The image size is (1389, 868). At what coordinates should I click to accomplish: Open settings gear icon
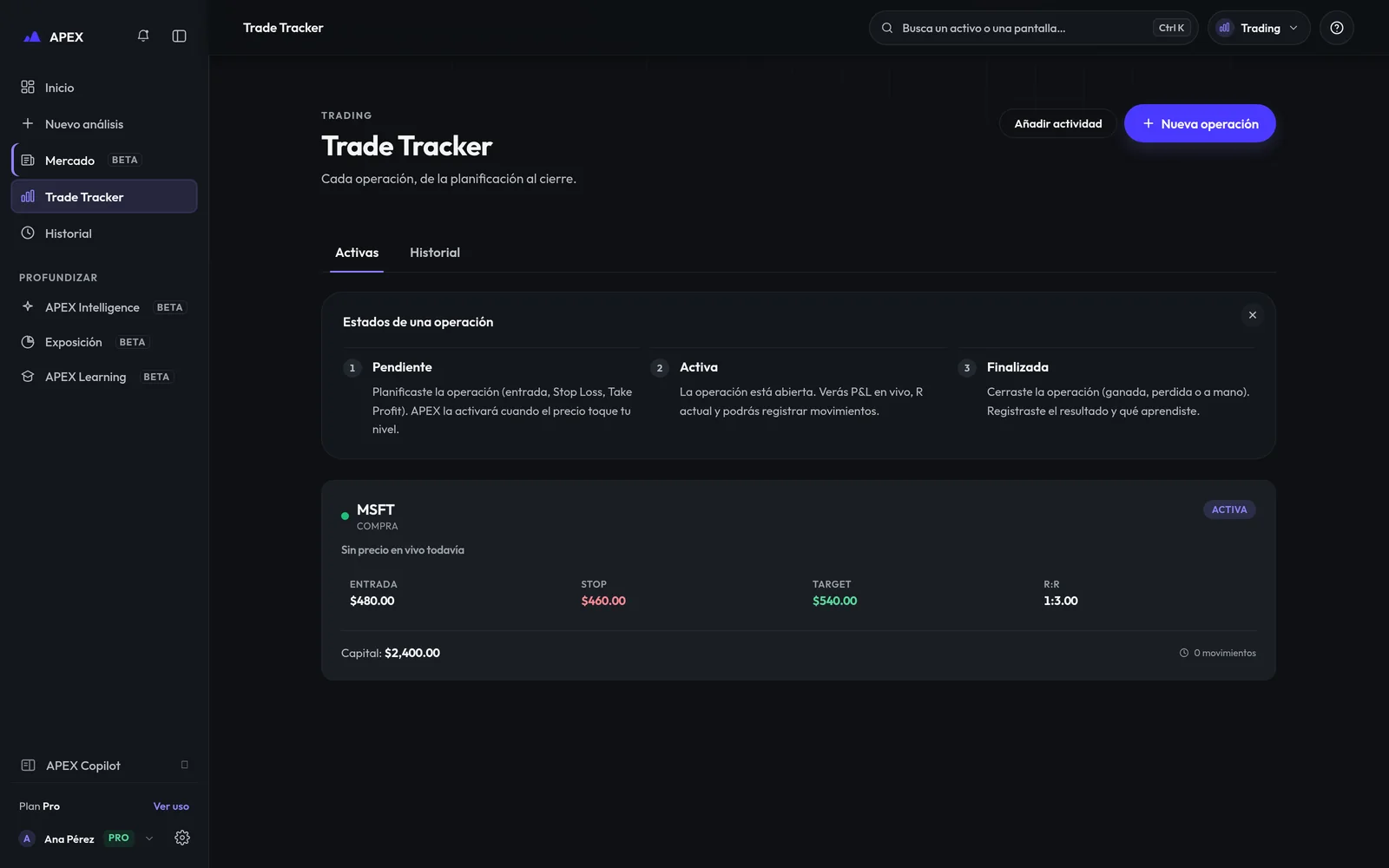pos(182,838)
